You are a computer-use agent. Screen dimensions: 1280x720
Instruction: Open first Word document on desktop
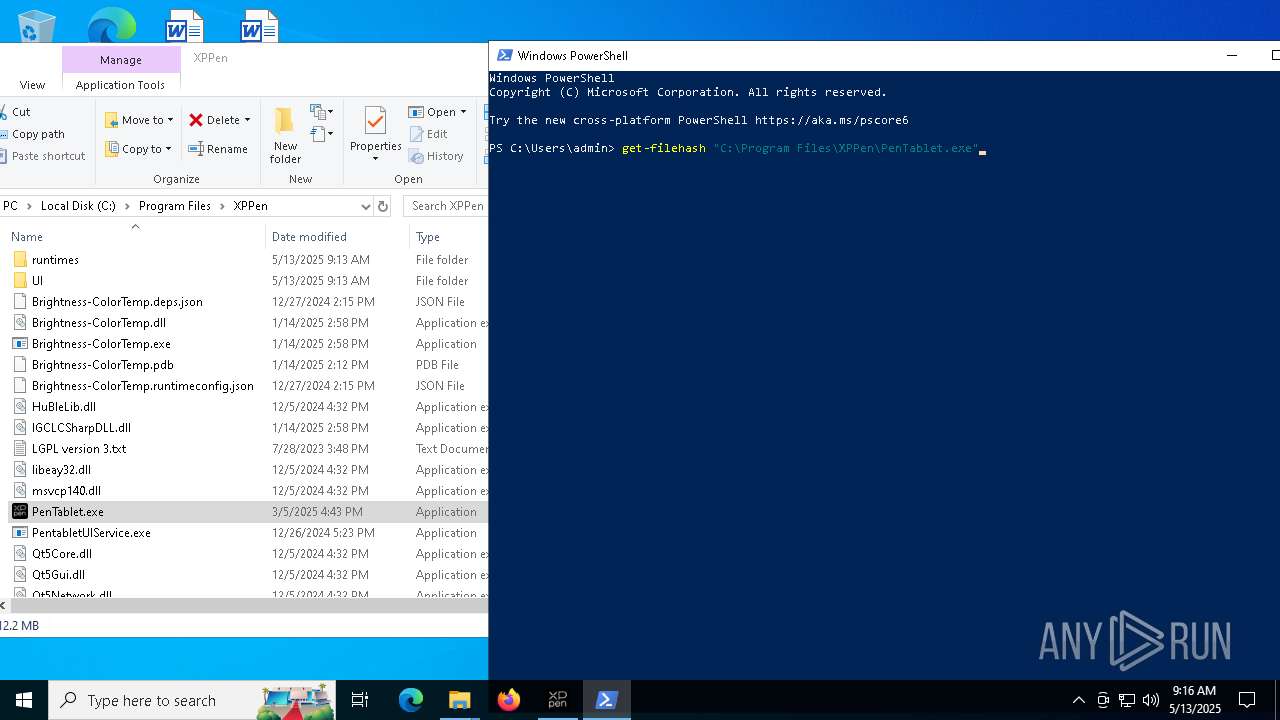(x=183, y=25)
